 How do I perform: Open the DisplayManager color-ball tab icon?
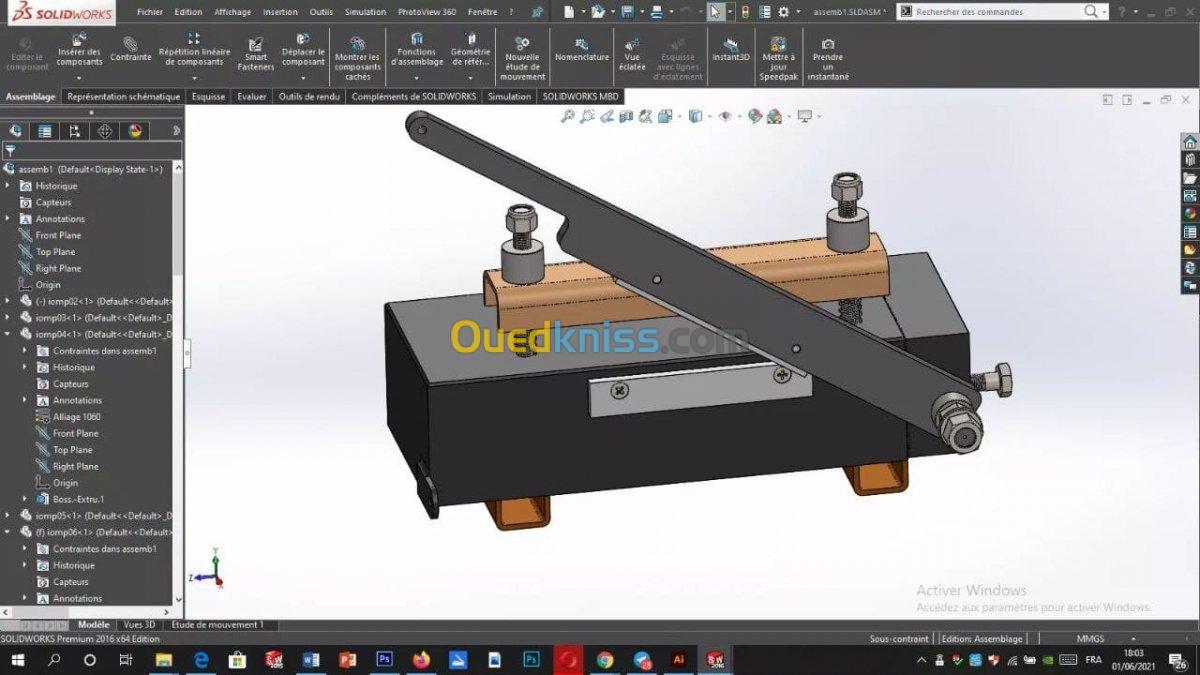pos(134,131)
